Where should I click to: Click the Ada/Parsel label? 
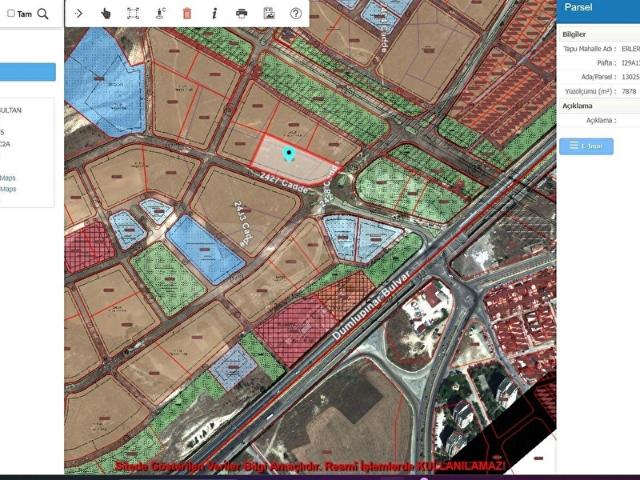(x=599, y=77)
